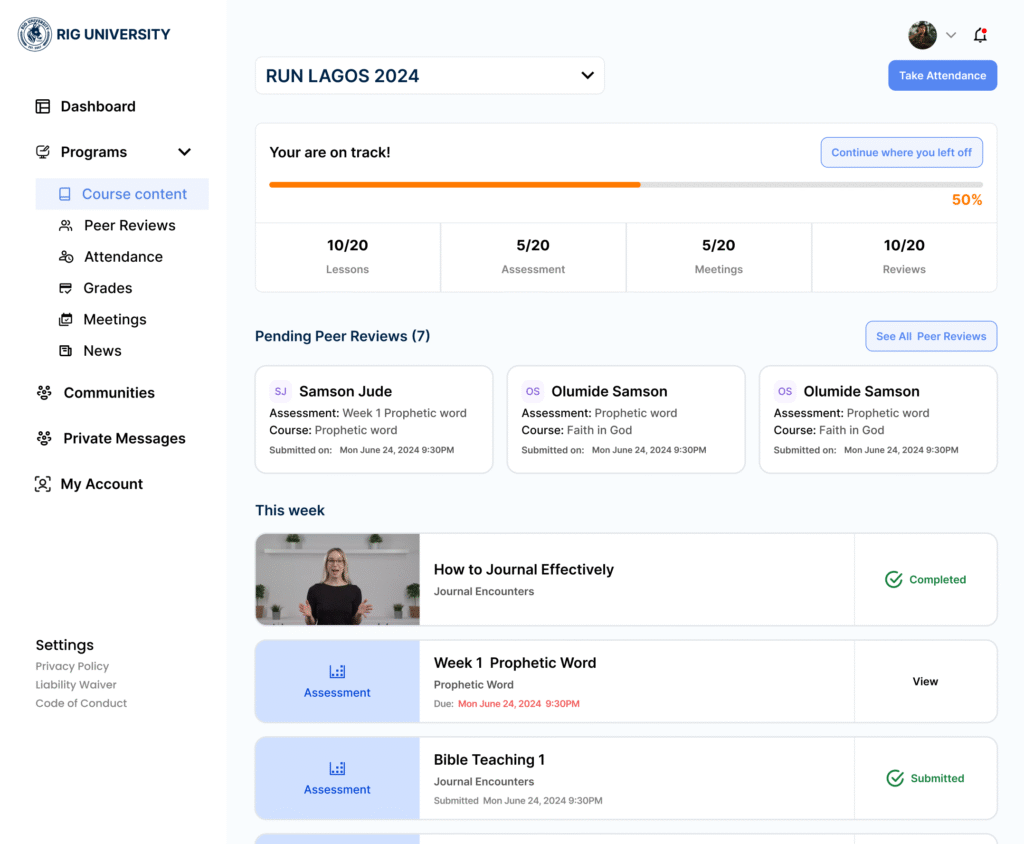
Task: Open Private Messages from sidebar icon
Action: click(x=44, y=439)
